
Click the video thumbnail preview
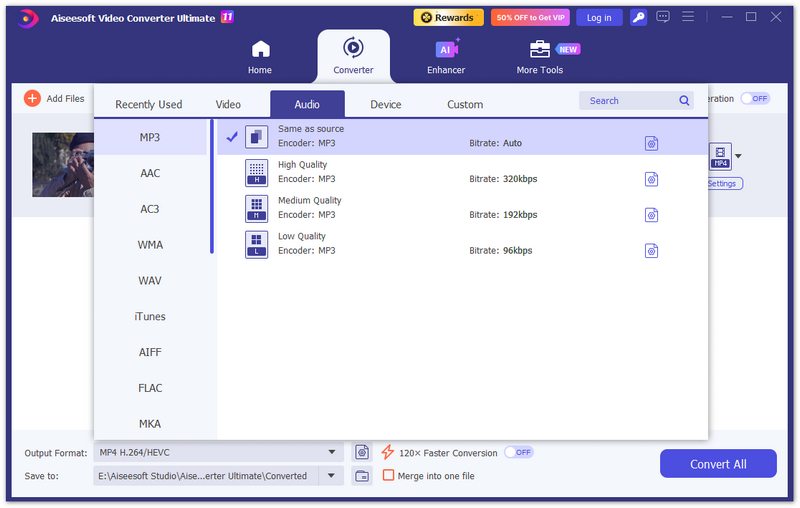click(x=63, y=165)
